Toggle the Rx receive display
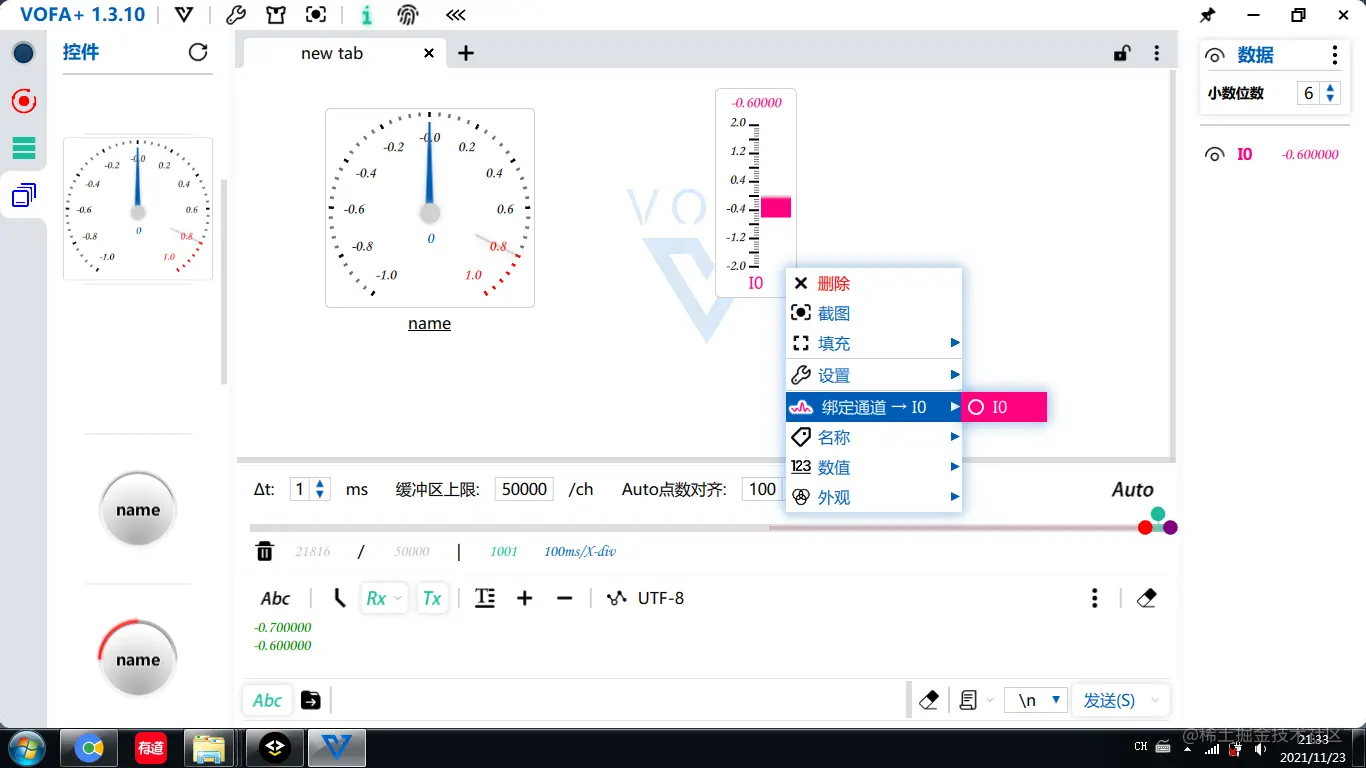Image resolution: width=1366 pixels, height=768 pixels. (378, 597)
